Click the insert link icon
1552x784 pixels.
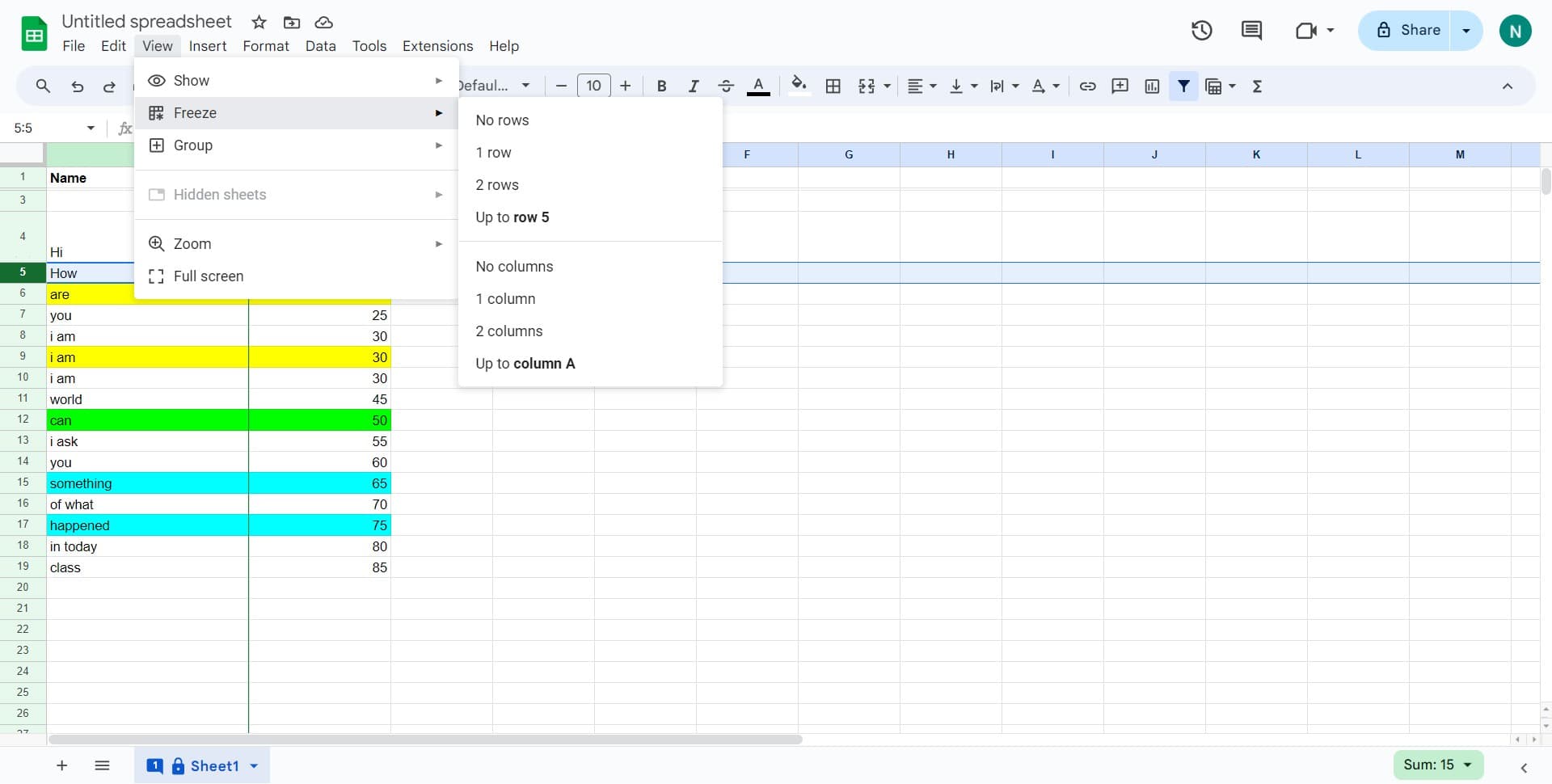[1087, 86]
